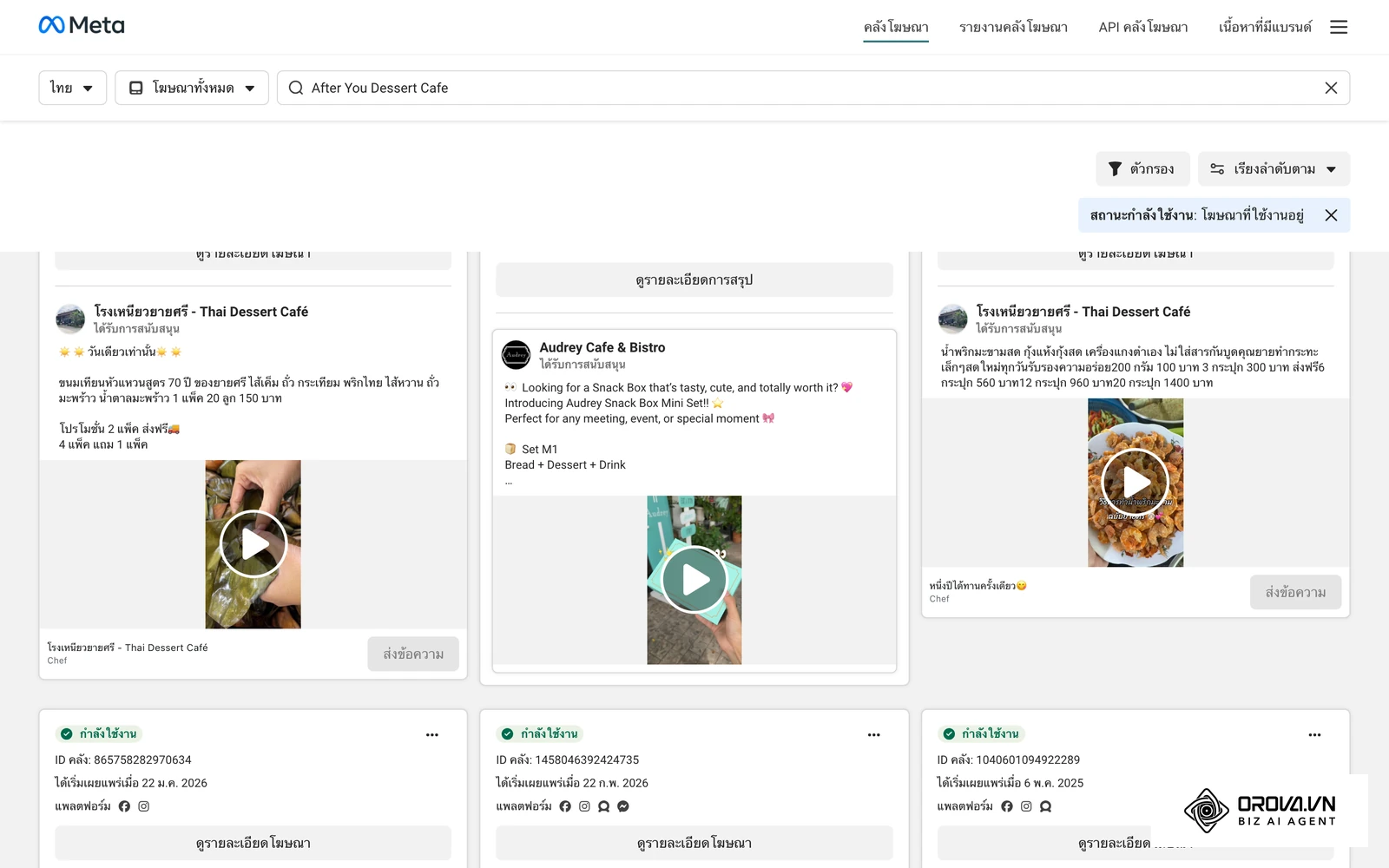Open Audrey Cafe & Bistro page name

(x=602, y=347)
